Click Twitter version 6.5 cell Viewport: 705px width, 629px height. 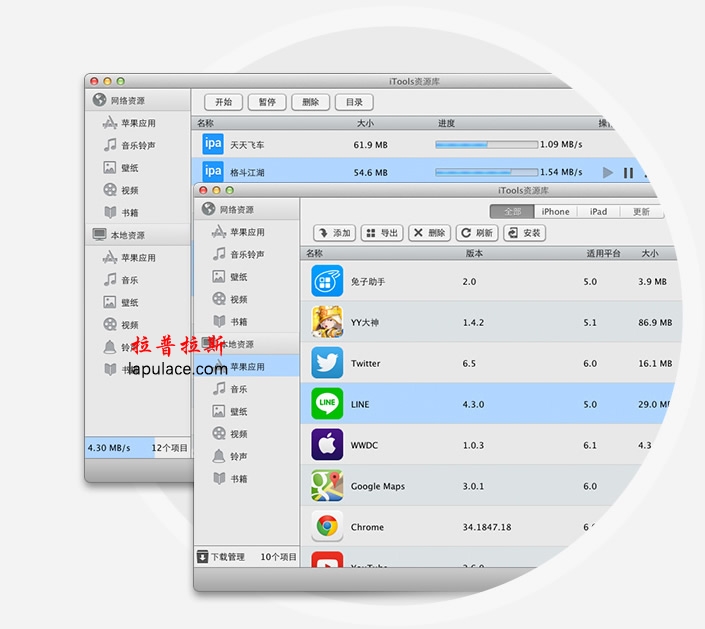[469, 363]
